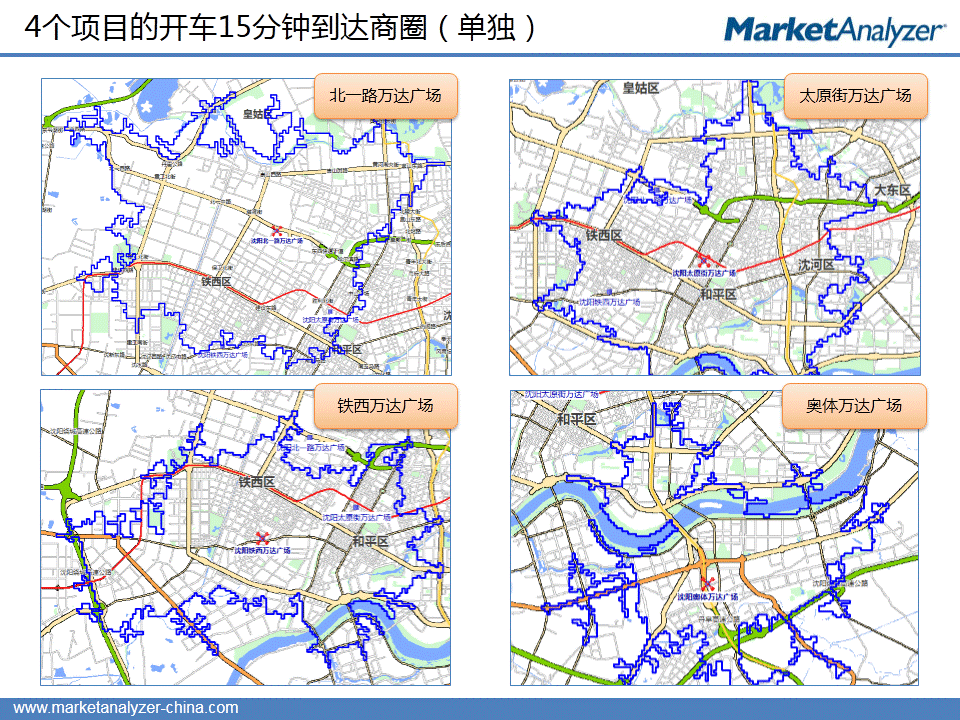This screenshot has height=720, width=960.
Task: Select the red X marker in the 铁西万达广场 map
Action: [262, 537]
